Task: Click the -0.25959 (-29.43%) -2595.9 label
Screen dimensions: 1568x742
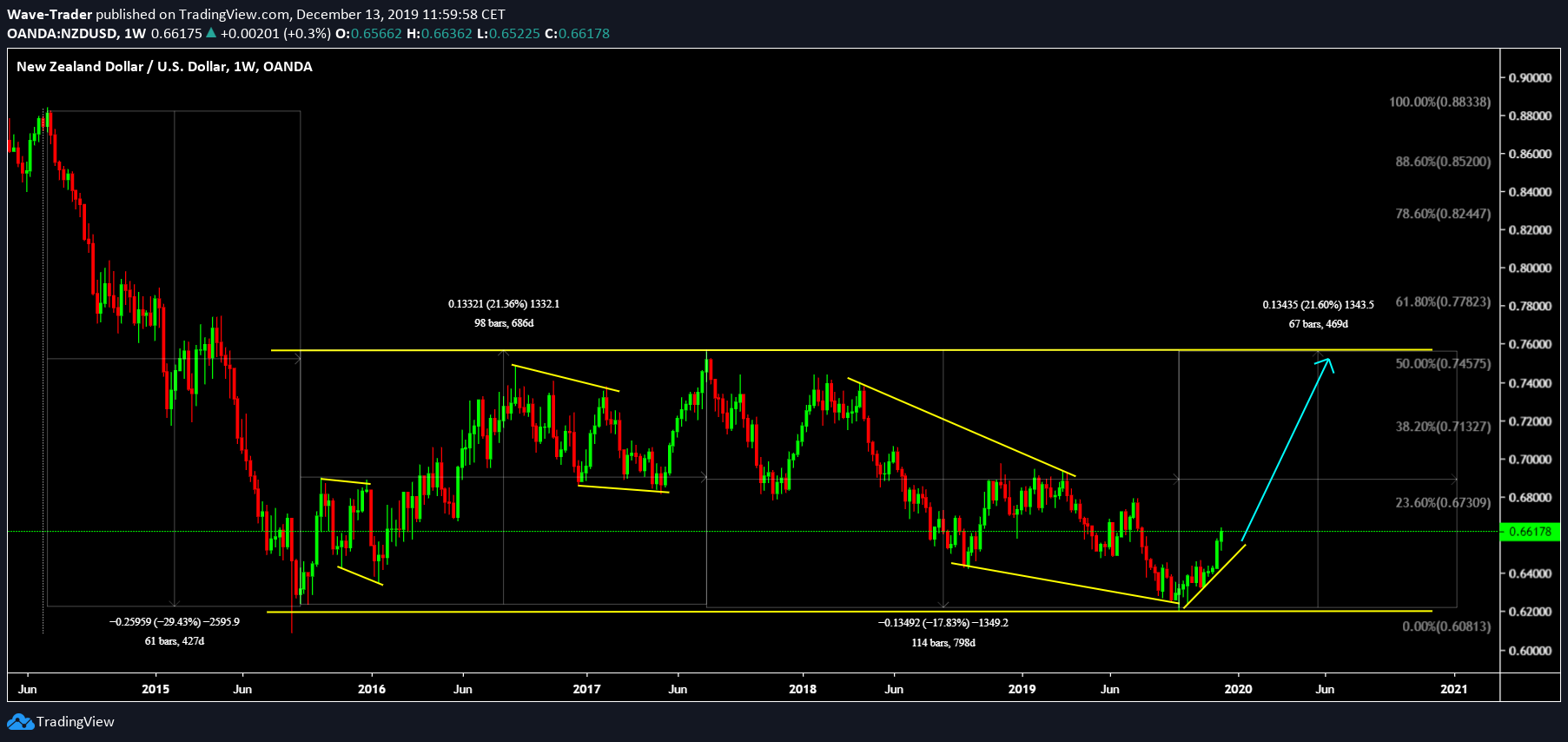Action: [175, 622]
